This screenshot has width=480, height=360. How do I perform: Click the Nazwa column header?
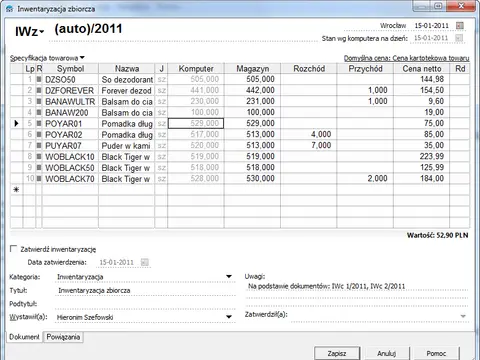[x=127, y=69]
